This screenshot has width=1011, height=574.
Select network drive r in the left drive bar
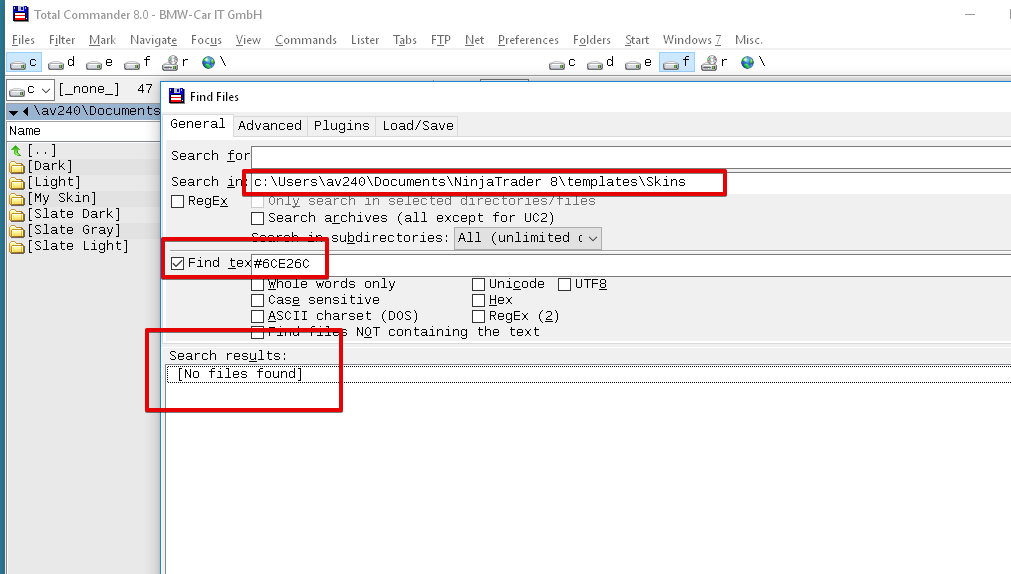point(175,63)
